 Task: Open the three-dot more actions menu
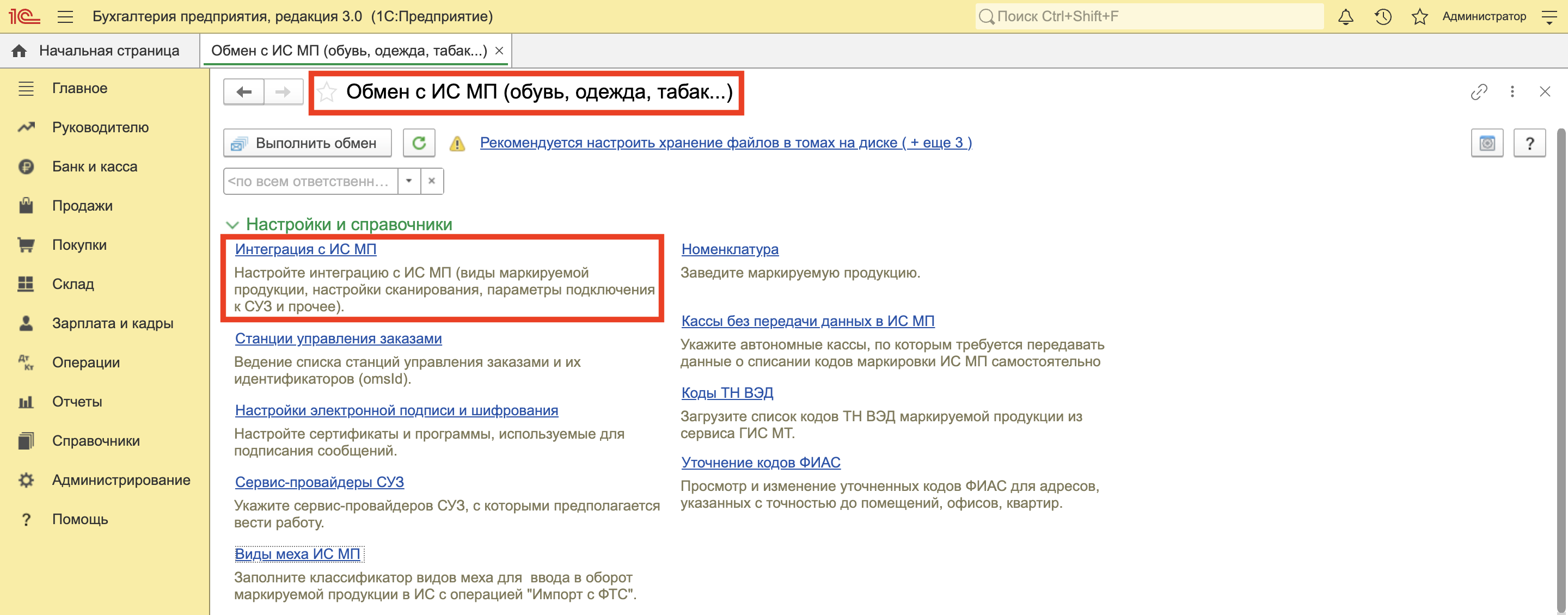pyautogui.click(x=1512, y=92)
